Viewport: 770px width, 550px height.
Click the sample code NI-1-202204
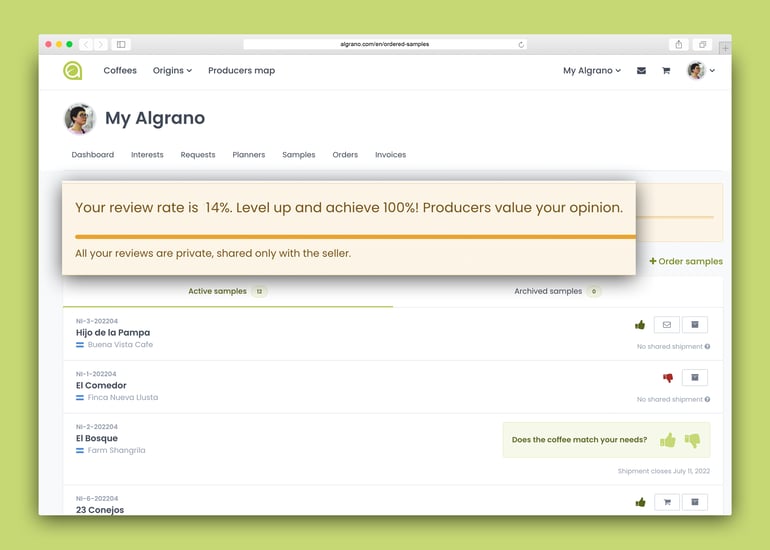(x=96, y=374)
